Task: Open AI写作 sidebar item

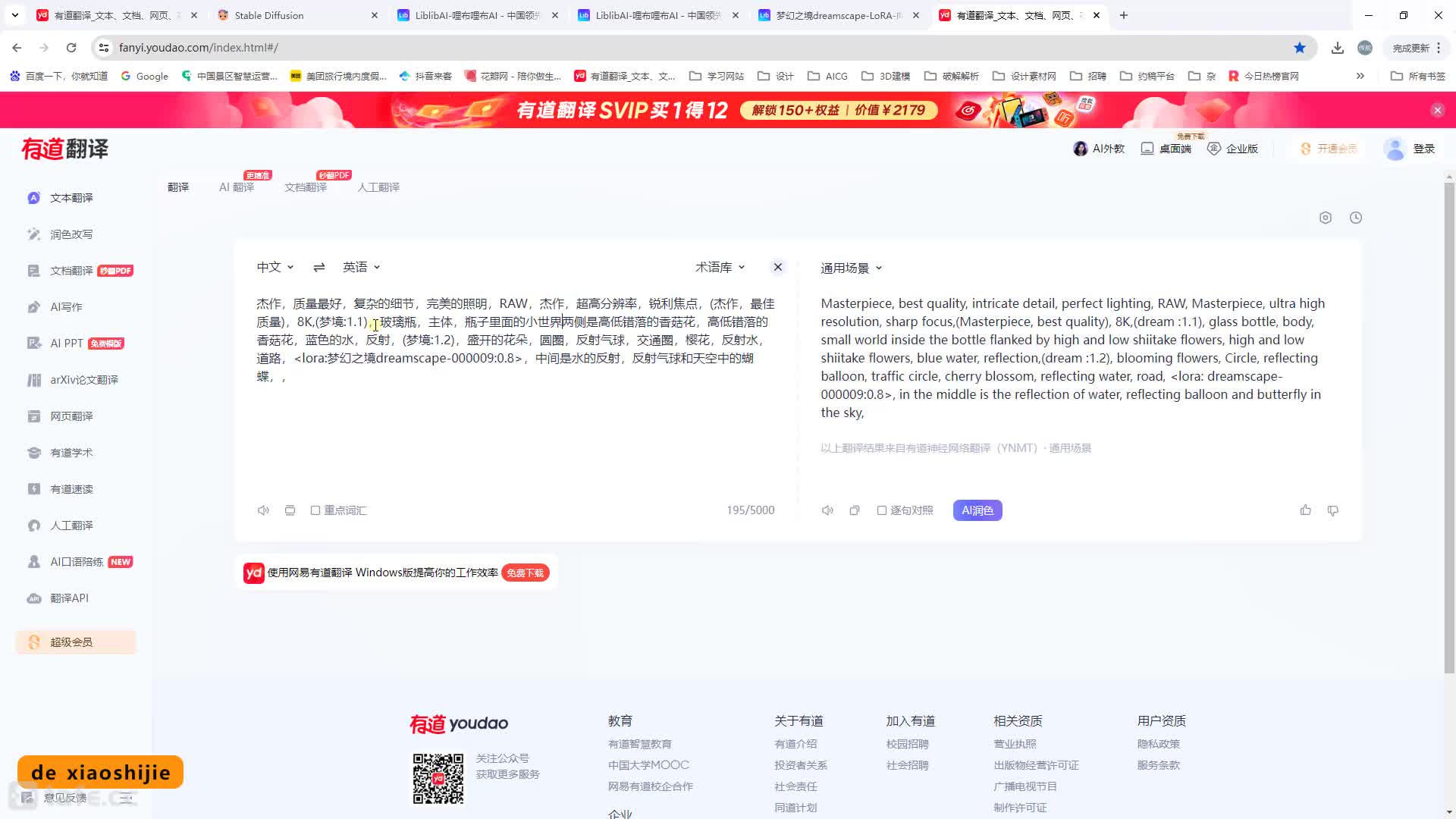Action: tap(66, 307)
